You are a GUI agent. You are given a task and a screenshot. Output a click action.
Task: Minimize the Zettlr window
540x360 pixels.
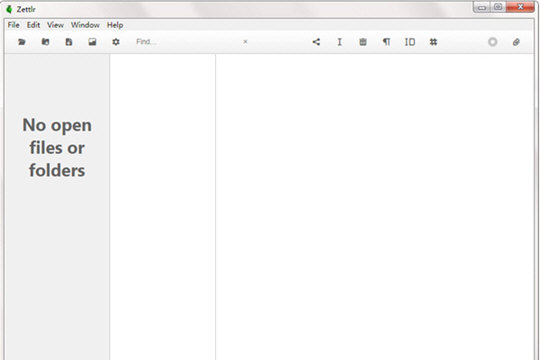482,7
